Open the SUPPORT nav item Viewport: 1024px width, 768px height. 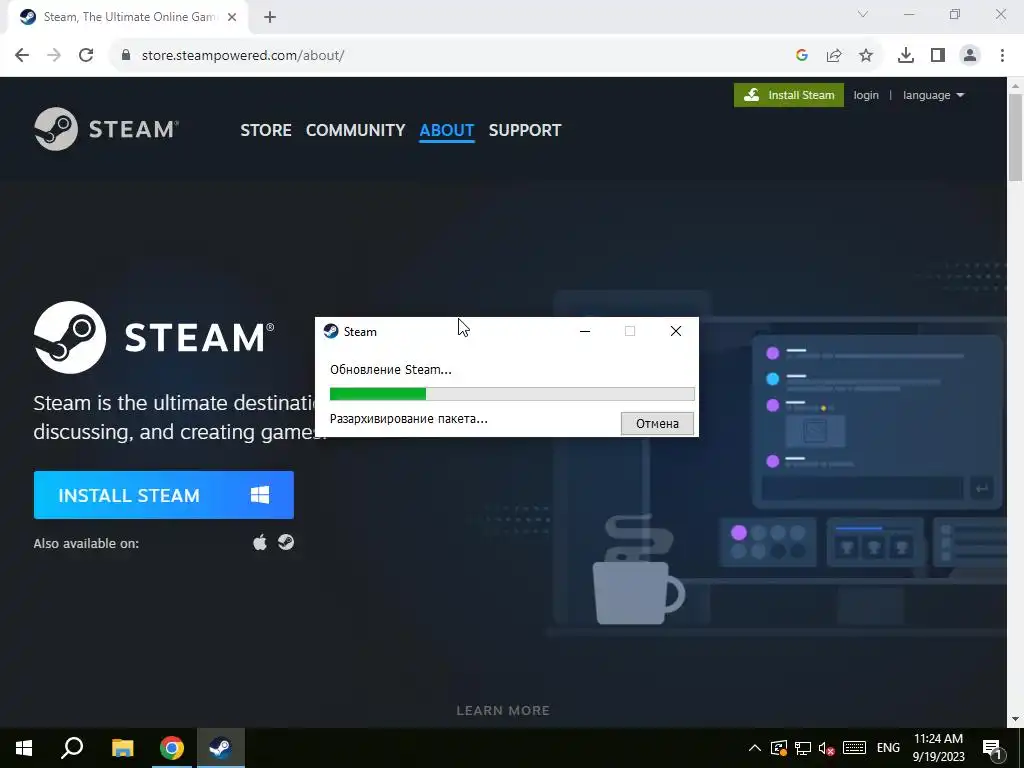pyautogui.click(x=524, y=130)
